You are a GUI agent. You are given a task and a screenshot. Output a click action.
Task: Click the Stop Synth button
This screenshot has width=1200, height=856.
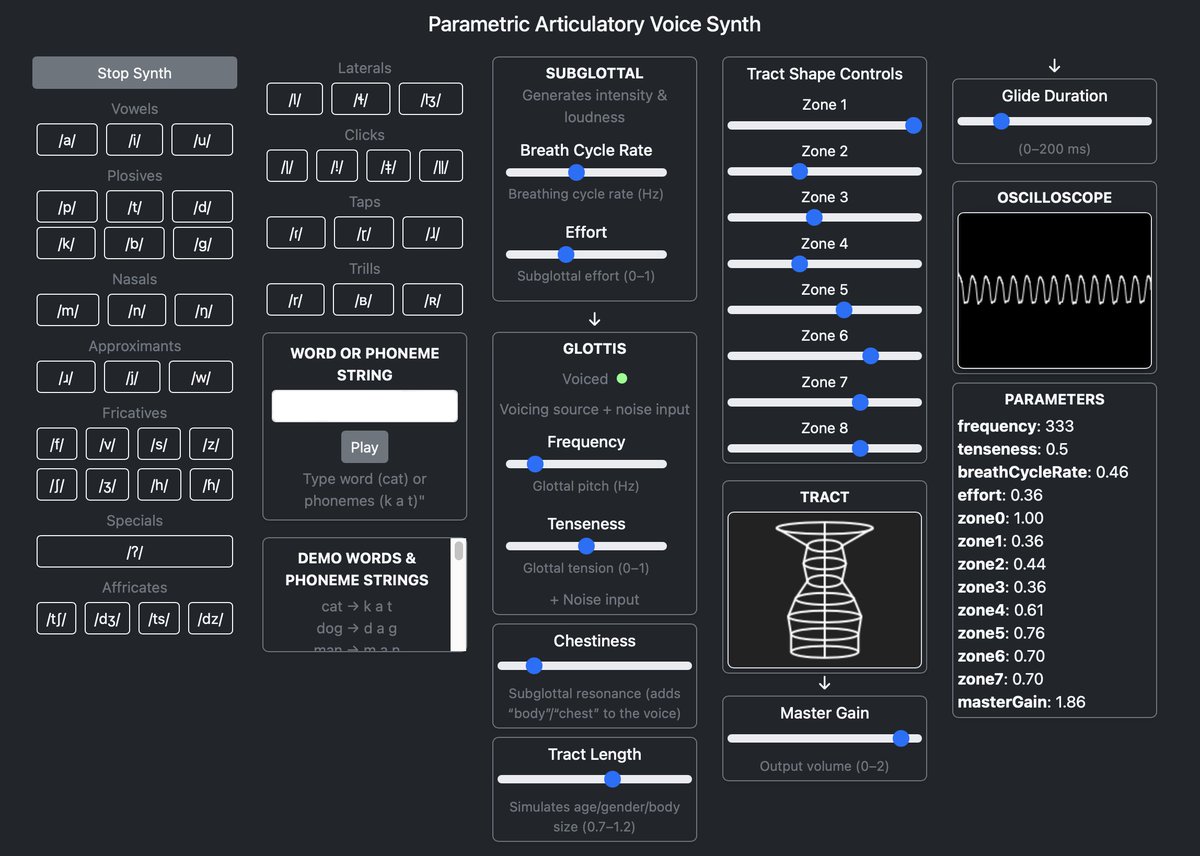click(134, 73)
